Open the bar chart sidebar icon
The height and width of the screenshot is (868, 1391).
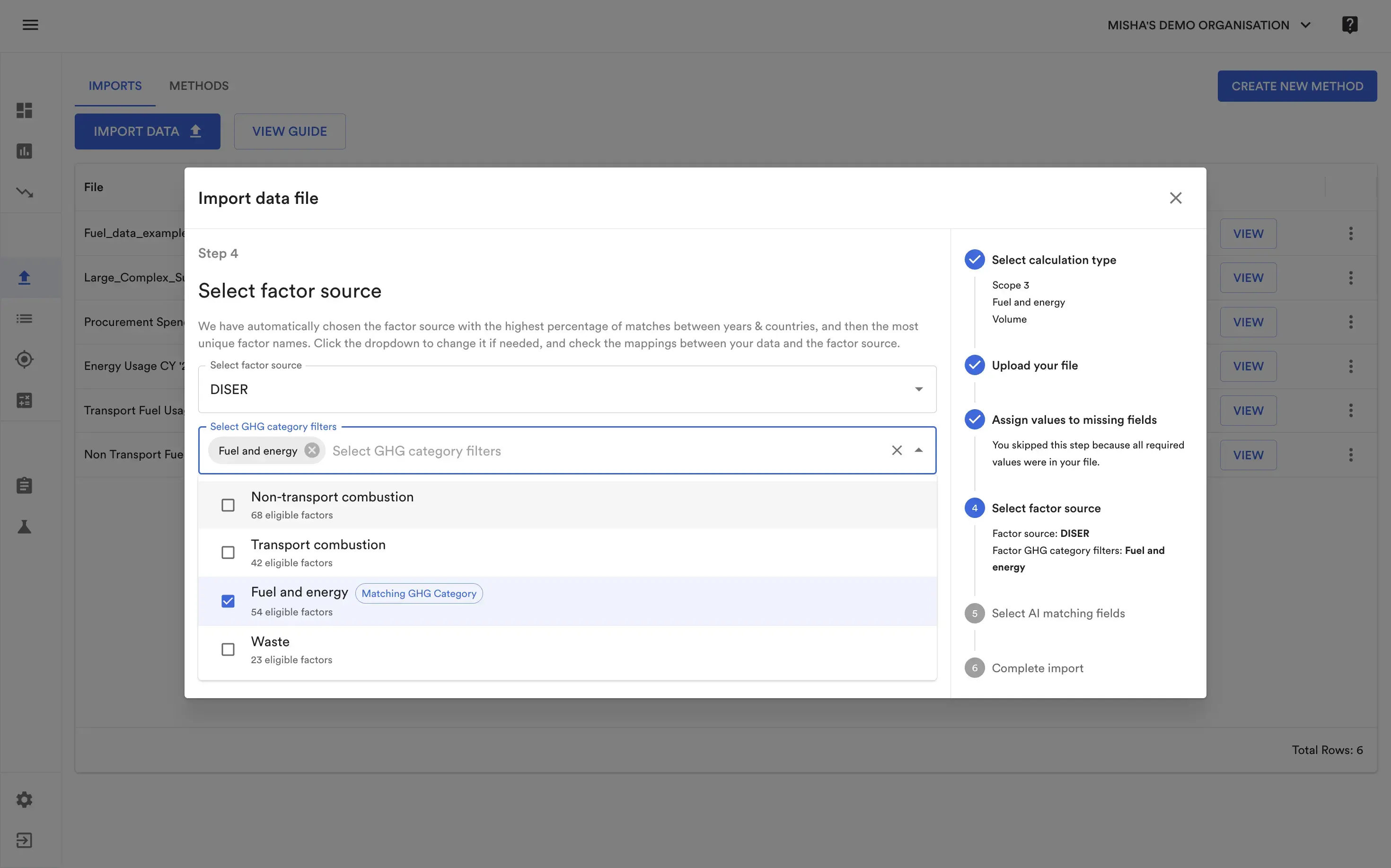tap(24, 151)
